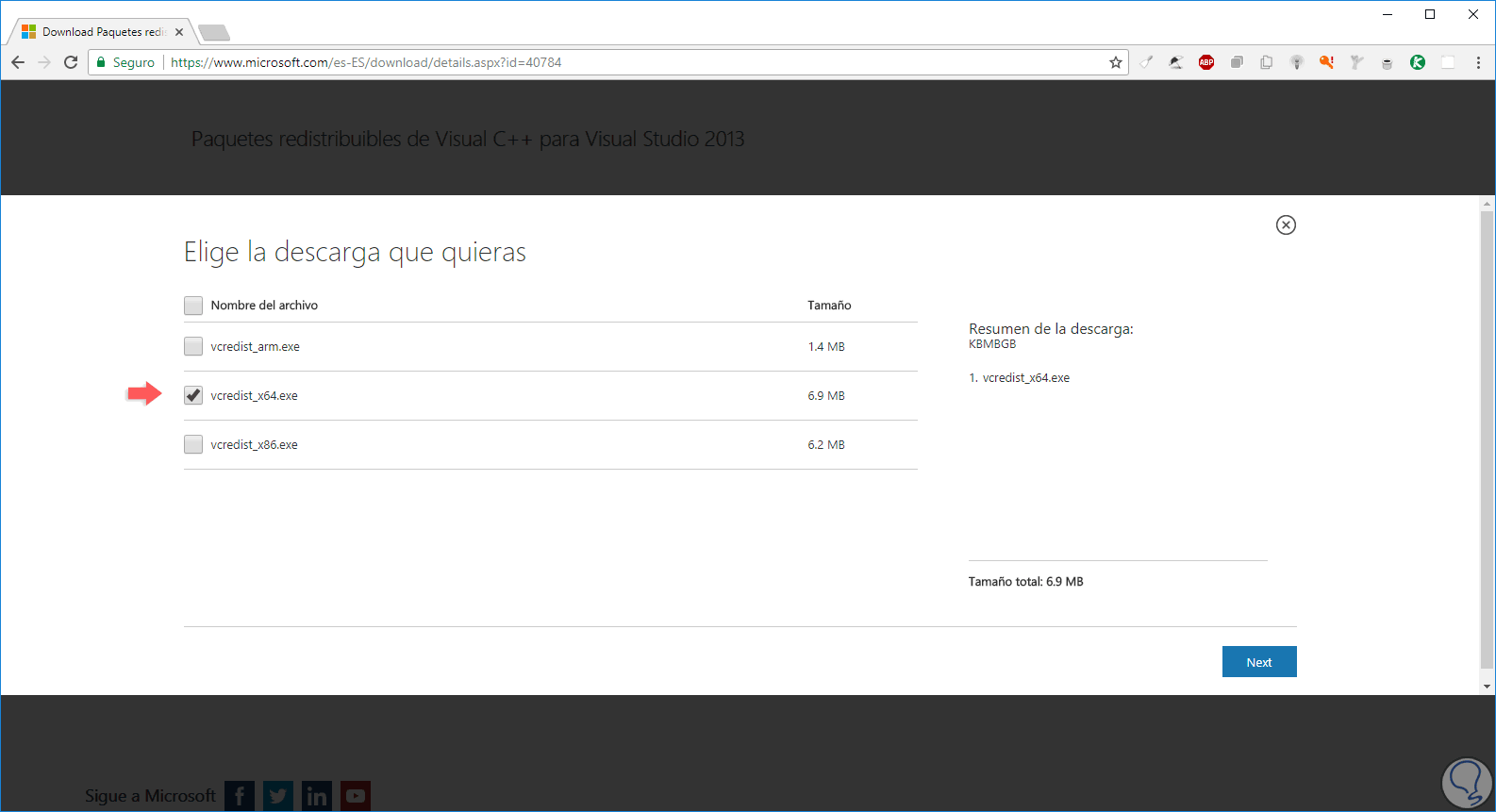Click the vertical scrollbar thumb
This screenshot has width=1496, height=812.
(x=1488, y=439)
